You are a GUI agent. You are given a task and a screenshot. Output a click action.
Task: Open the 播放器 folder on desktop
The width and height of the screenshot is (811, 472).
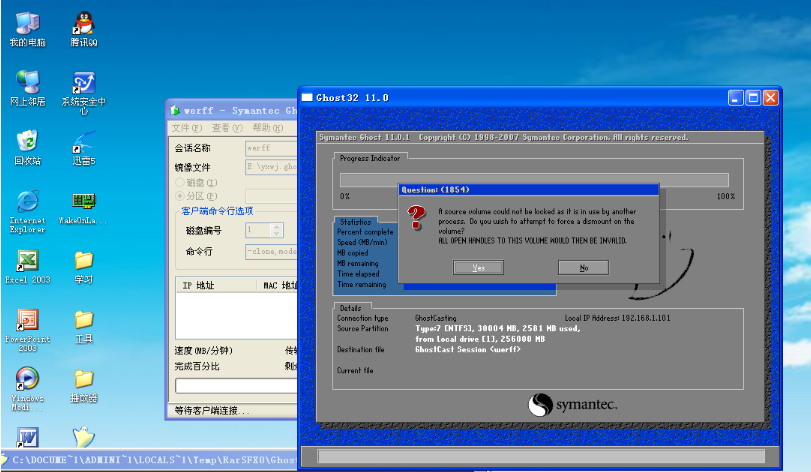[x=83, y=386]
